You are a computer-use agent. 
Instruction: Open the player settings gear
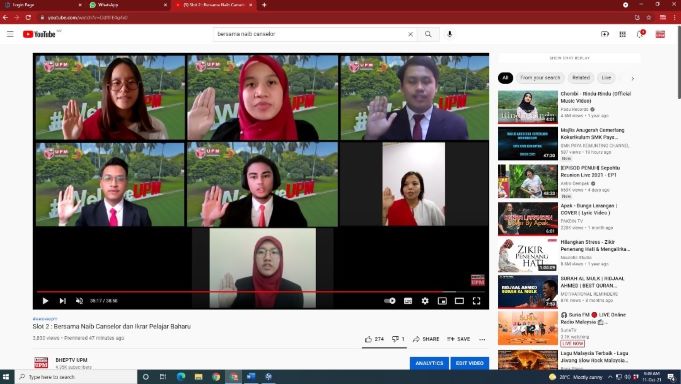click(x=425, y=301)
